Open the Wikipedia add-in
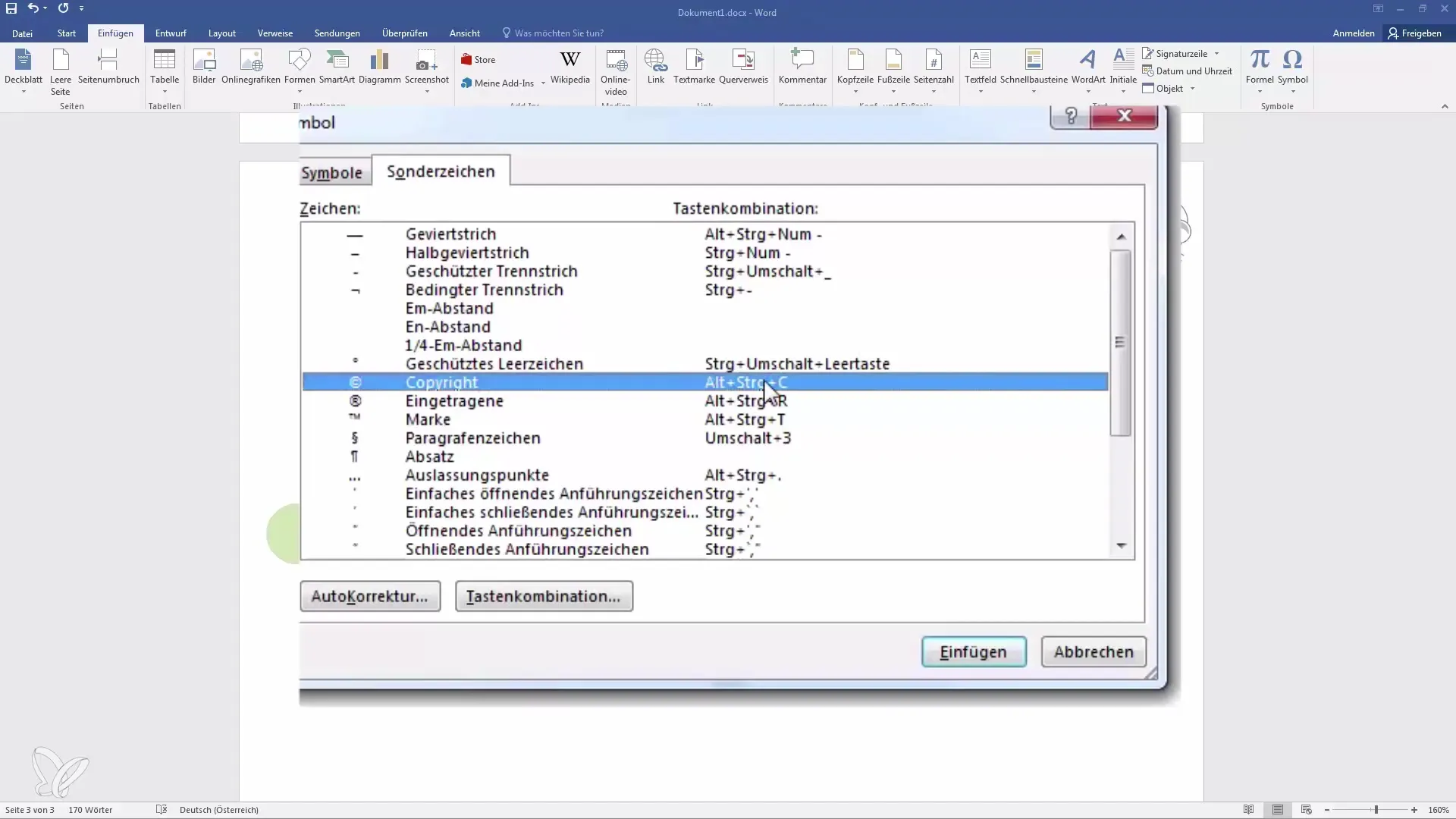Screen dimensions: 1456x819 click(570, 67)
